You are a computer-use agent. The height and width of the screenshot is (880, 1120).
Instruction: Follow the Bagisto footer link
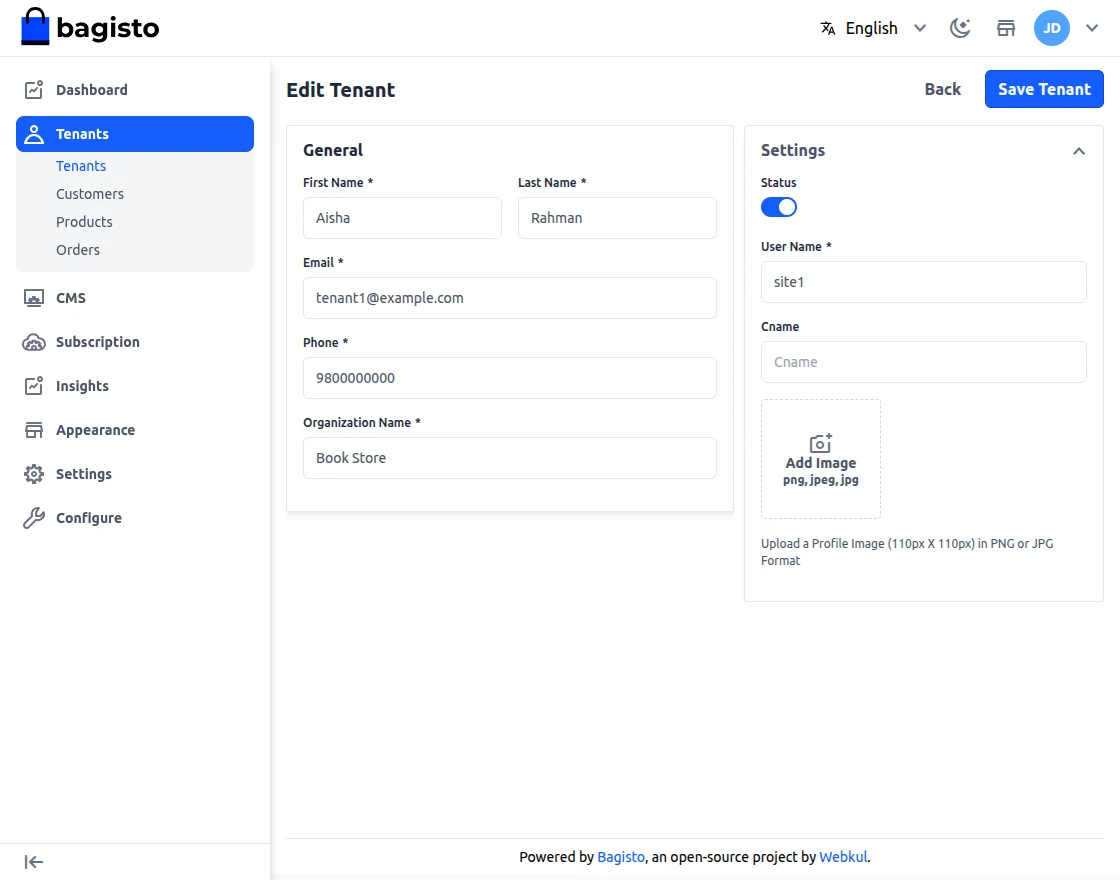tap(621, 856)
